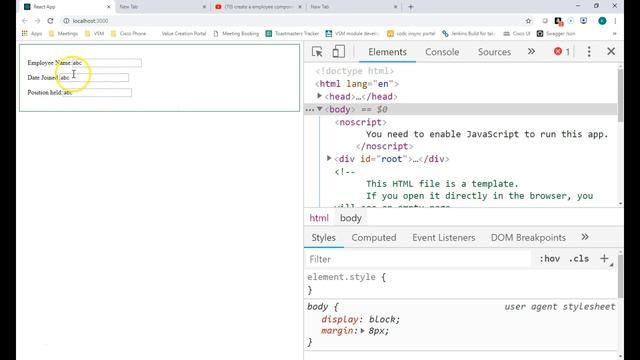Click the Date Joined input field
Screen dimensions: 640x360
pyautogui.click(x=94, y=78)
